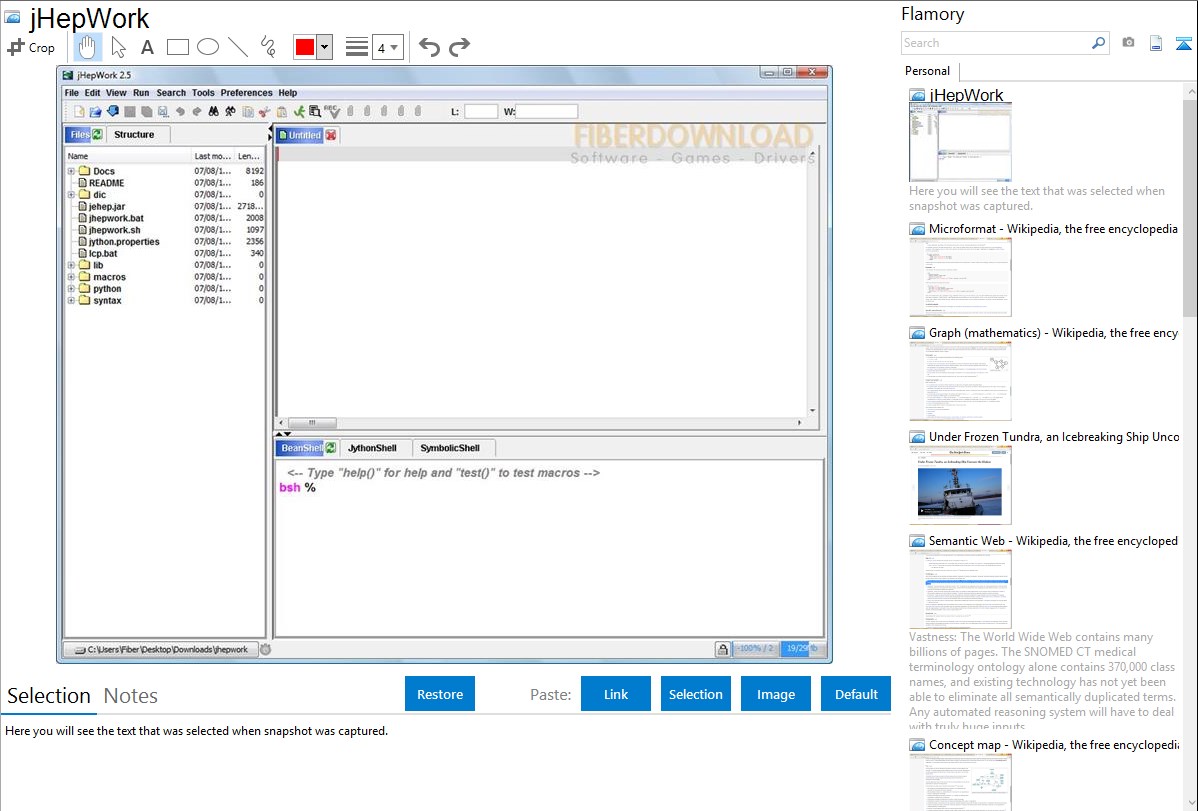Open the Under Frozen Tundra ship thumbnail
Image resolution: width=1198 pixels, height=811 pixels.
click(x=960, y=485)
